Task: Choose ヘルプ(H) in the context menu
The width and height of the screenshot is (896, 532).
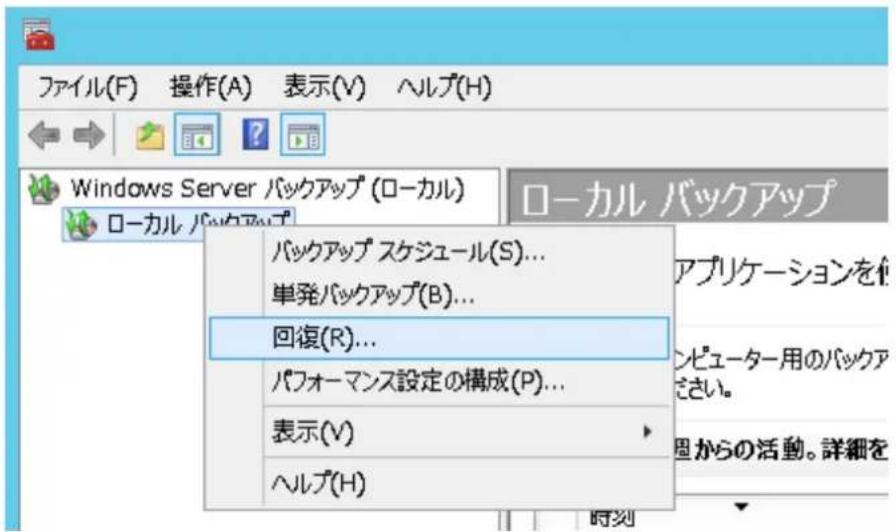Action: 439,483
